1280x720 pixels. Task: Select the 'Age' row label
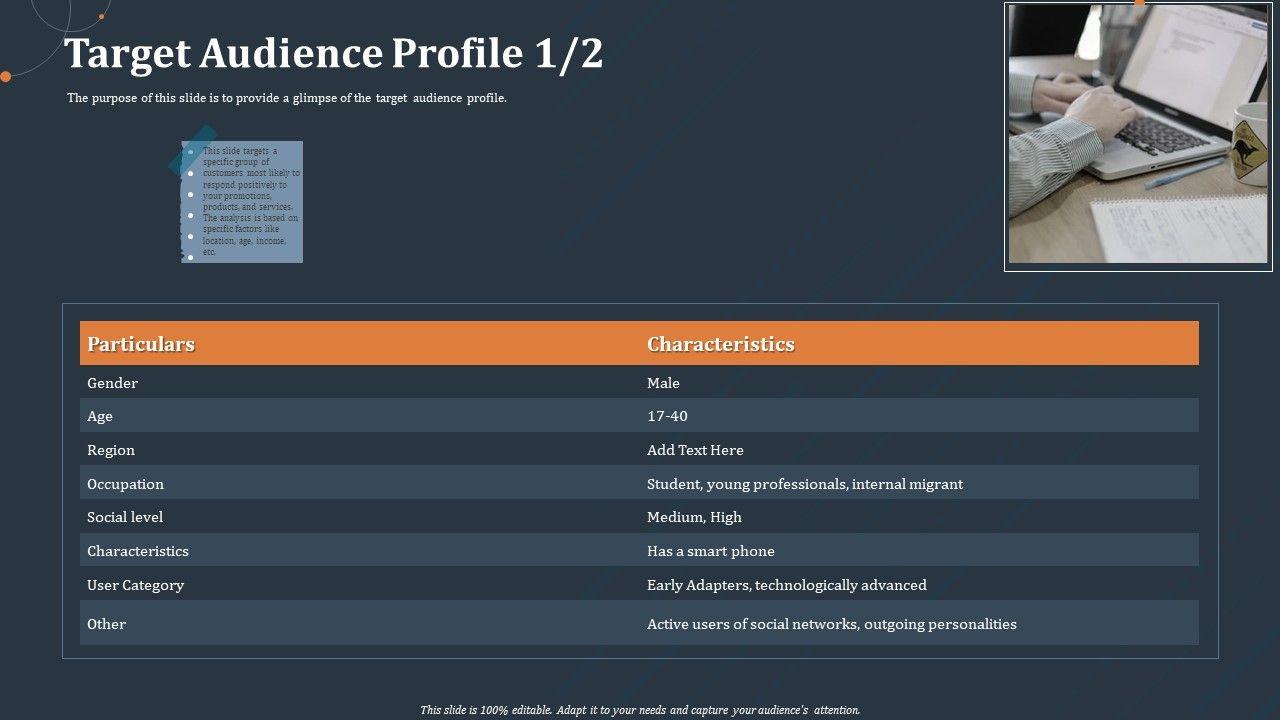pyautogui.click(x=100, y=416)
